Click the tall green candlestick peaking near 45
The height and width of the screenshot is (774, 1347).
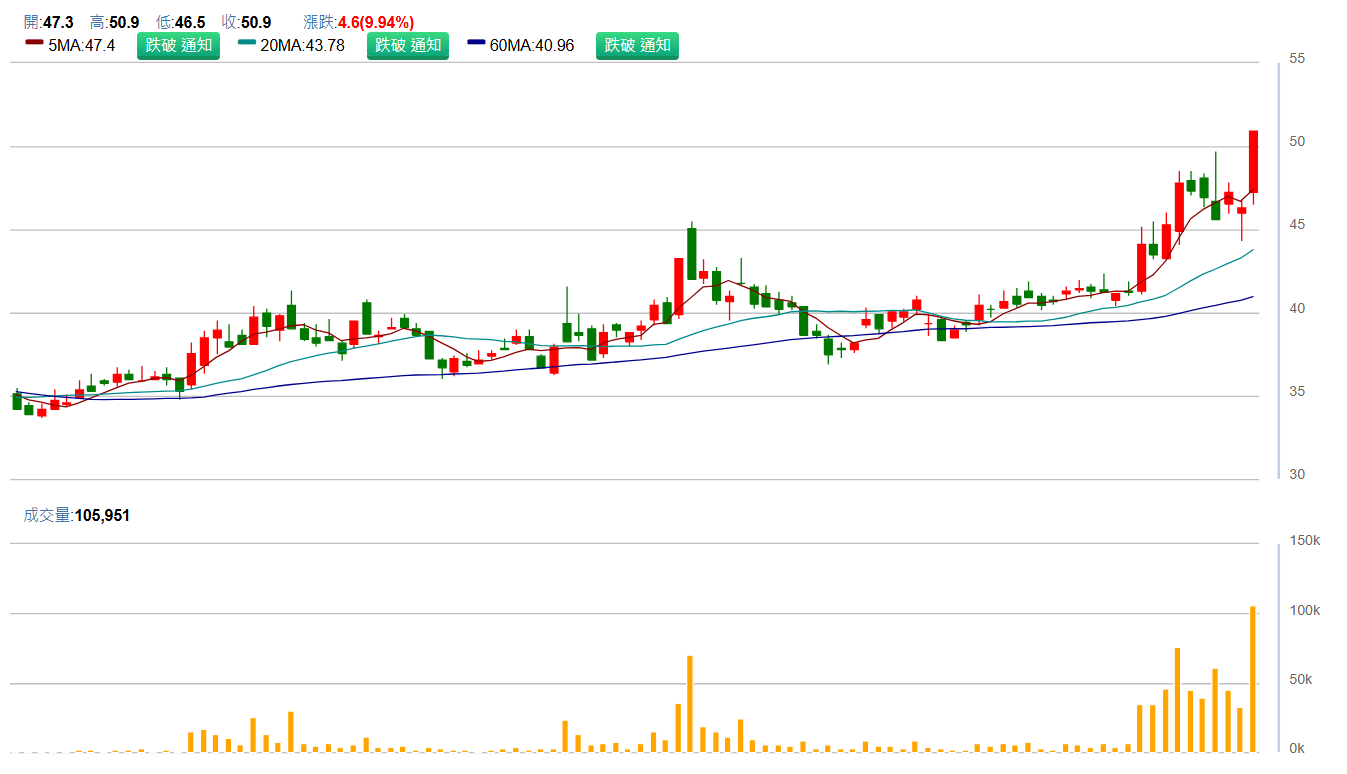[691, 253]
